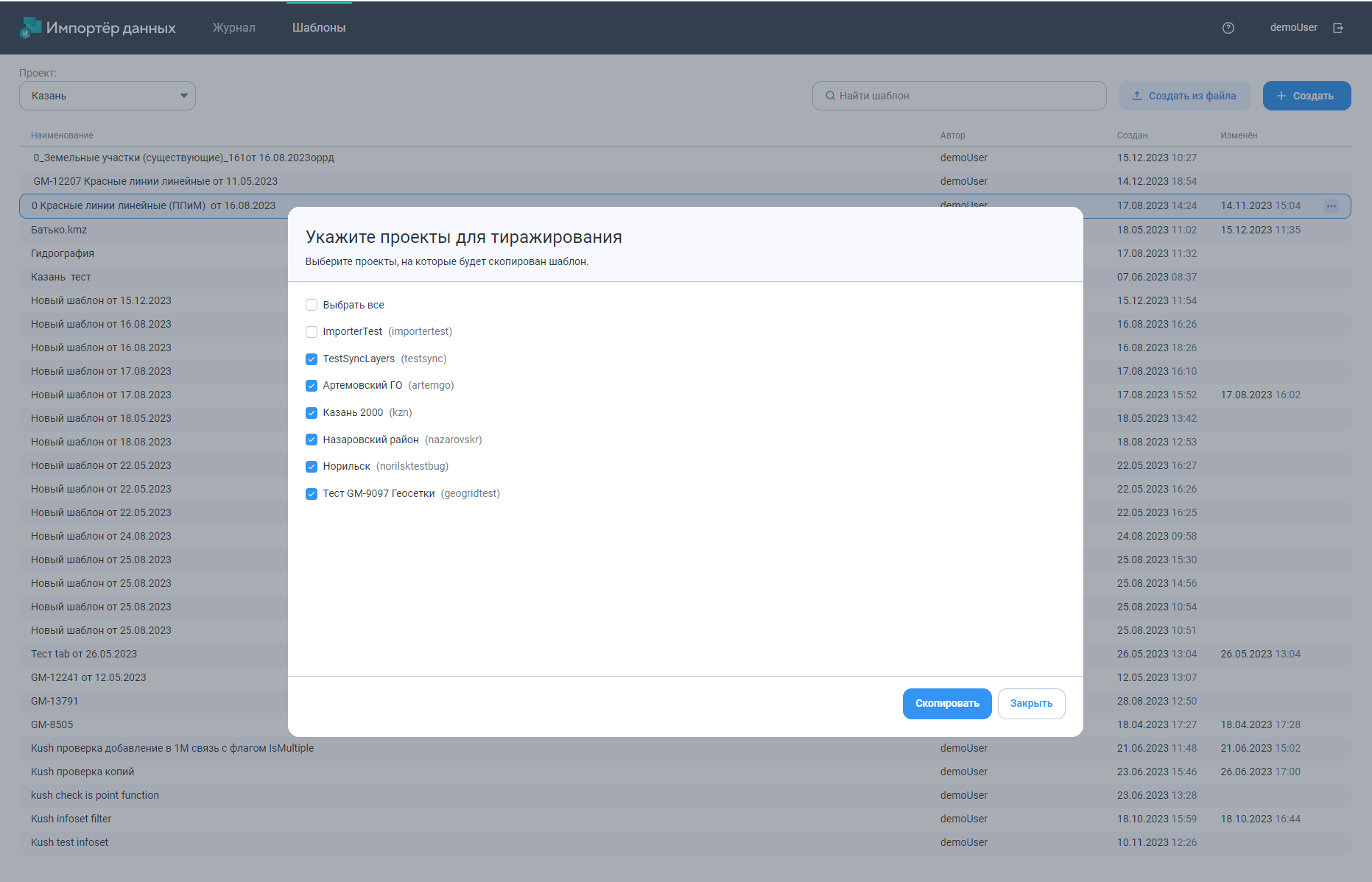This screenshot has height=882, width=1372.
Task: Click the demoUser account name
Action: (x=1293, y=27)
